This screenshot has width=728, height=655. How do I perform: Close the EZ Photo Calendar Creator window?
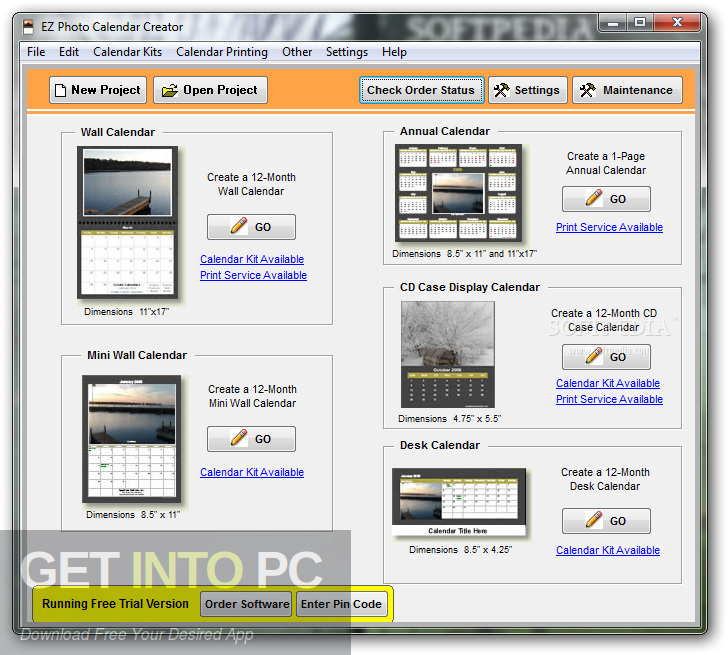[677, 22]
